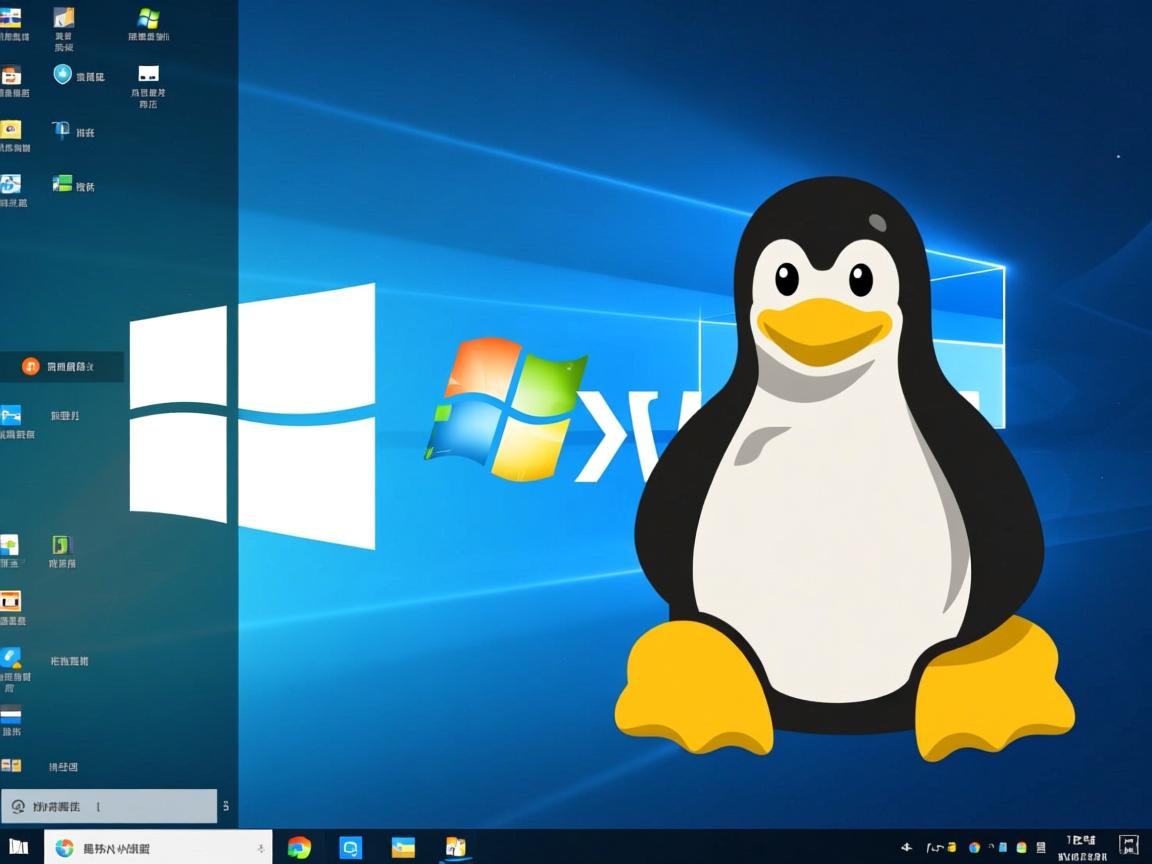The image size is (1152, 864).
Task: Open the white store-style desktop icon
Action: (x=148, y=75)
